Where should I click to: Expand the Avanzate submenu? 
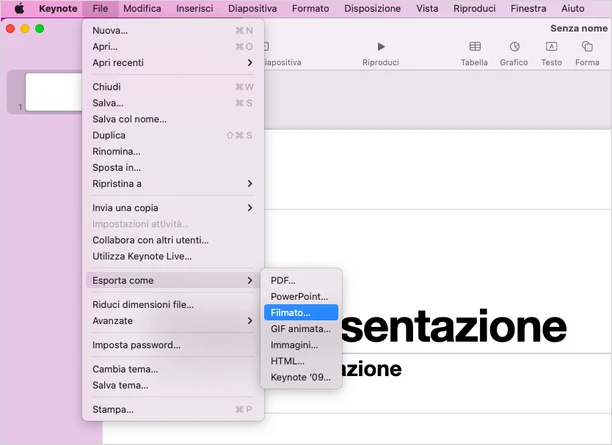173,321
